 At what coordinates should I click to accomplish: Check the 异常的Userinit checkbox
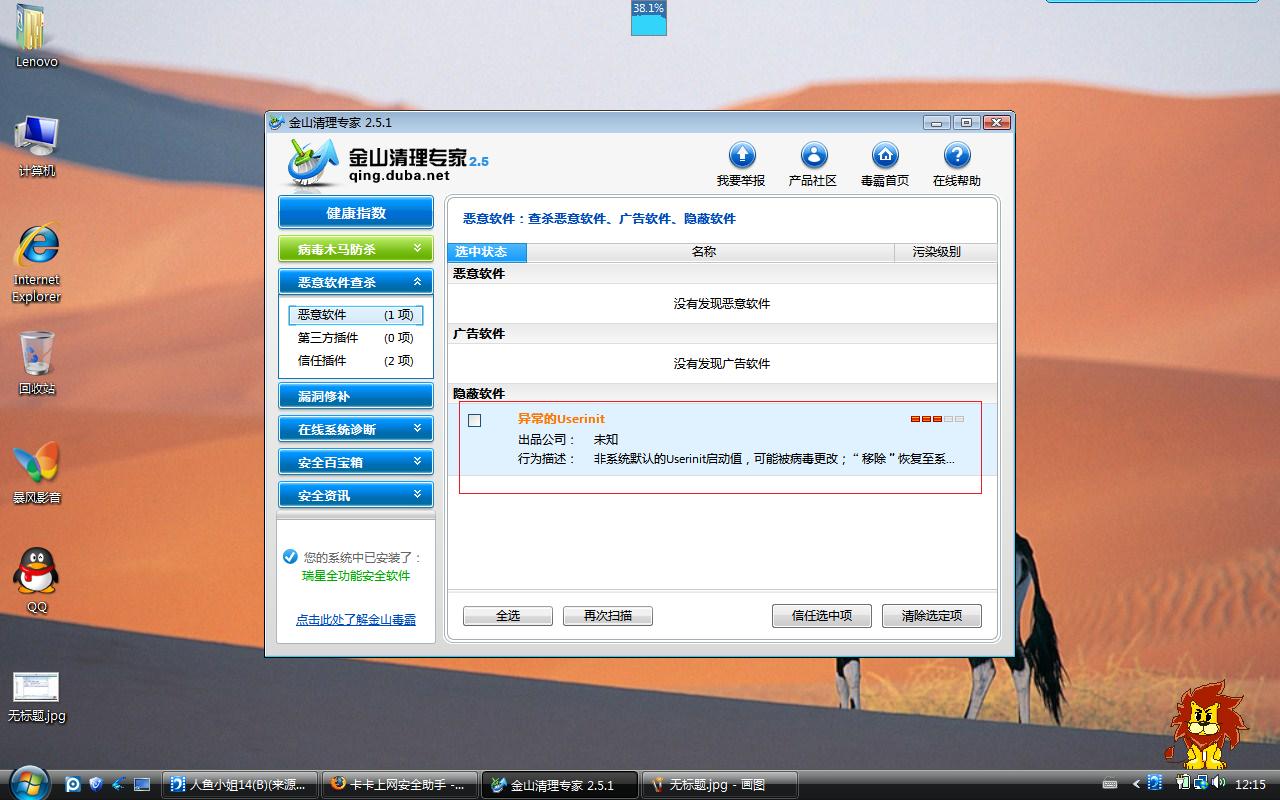pos(475,420)
